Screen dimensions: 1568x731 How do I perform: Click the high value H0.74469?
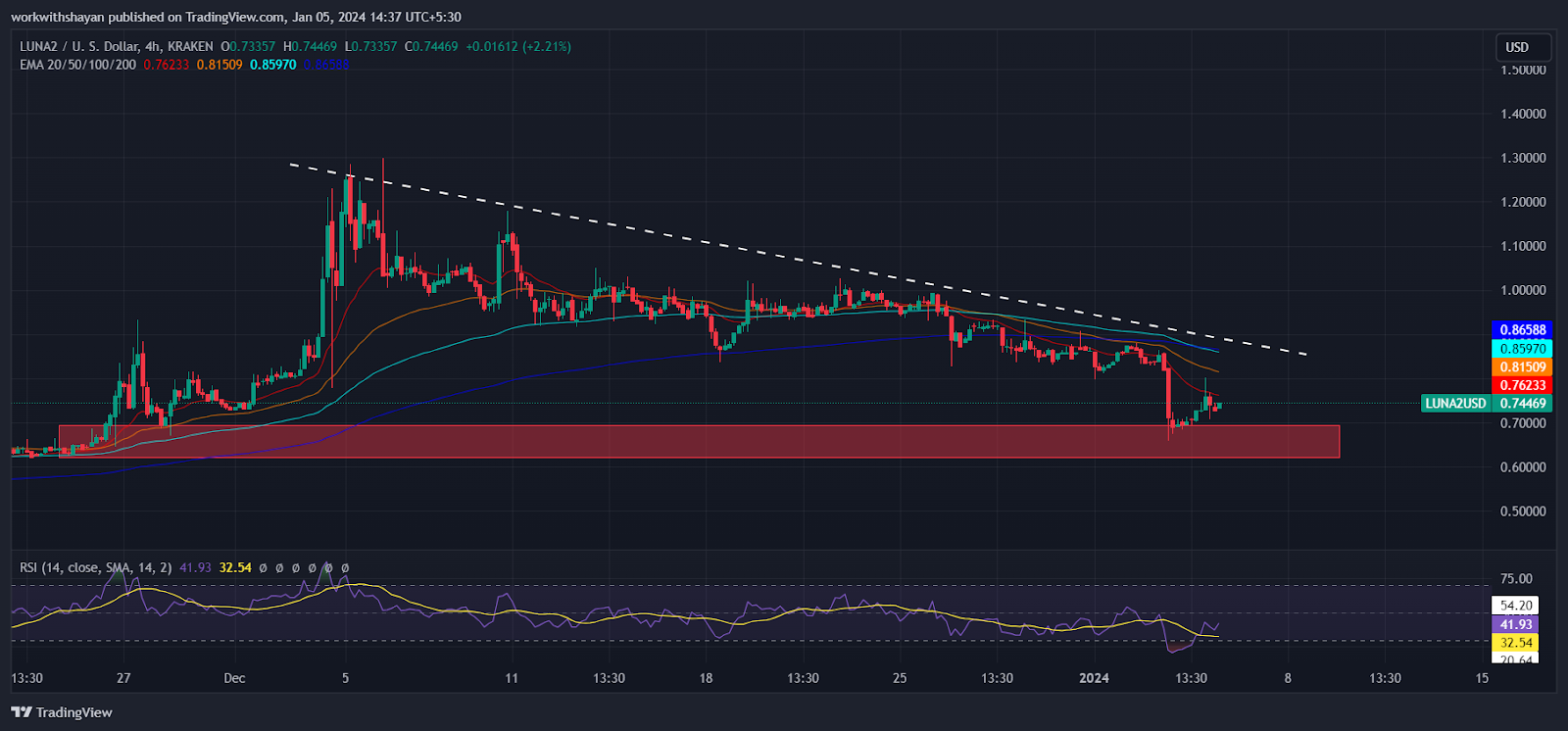(310, 46)
